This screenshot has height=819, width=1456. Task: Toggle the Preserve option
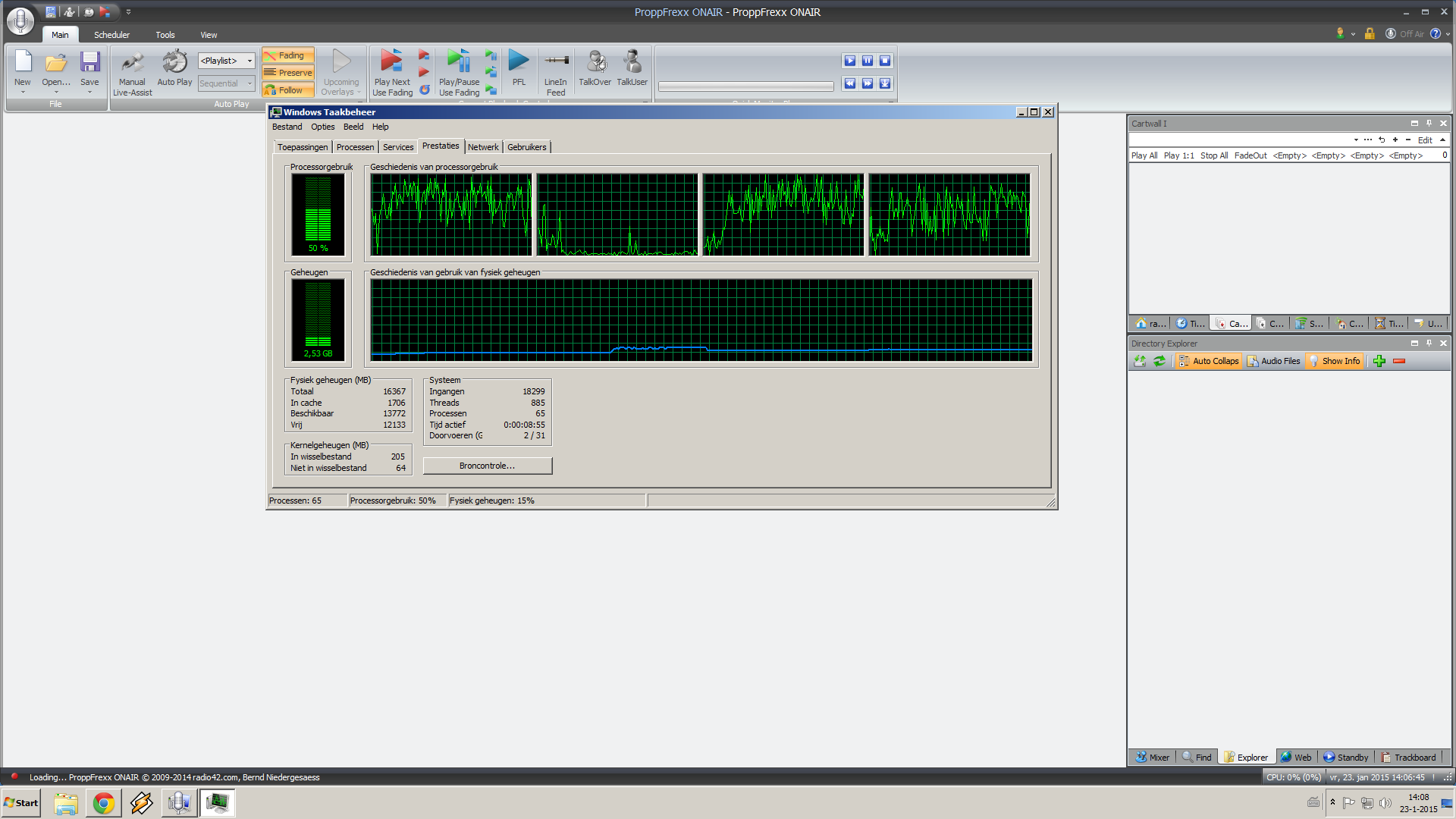288,73
